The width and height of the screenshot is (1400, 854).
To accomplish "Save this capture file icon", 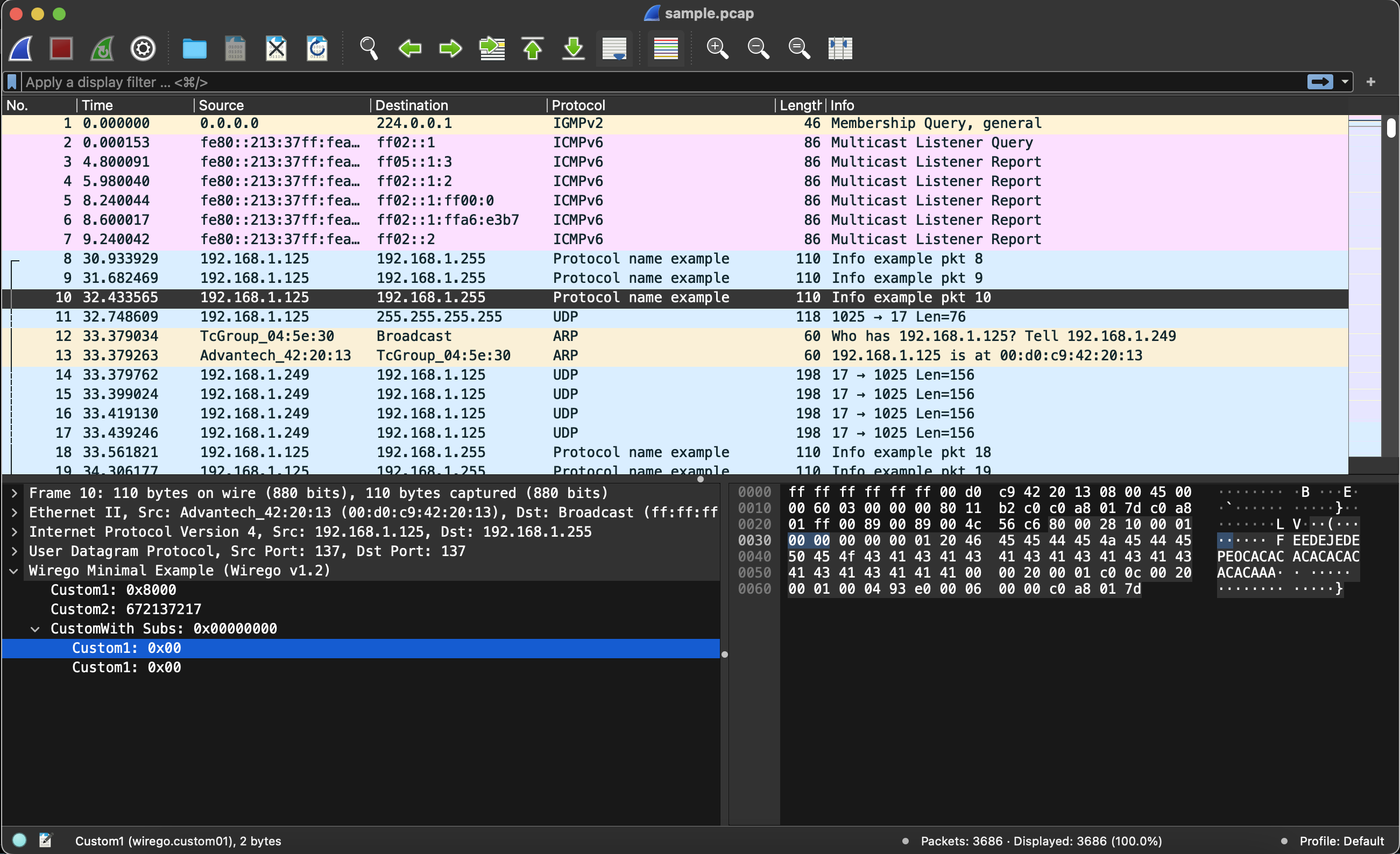I will click(x=235, y=48).
